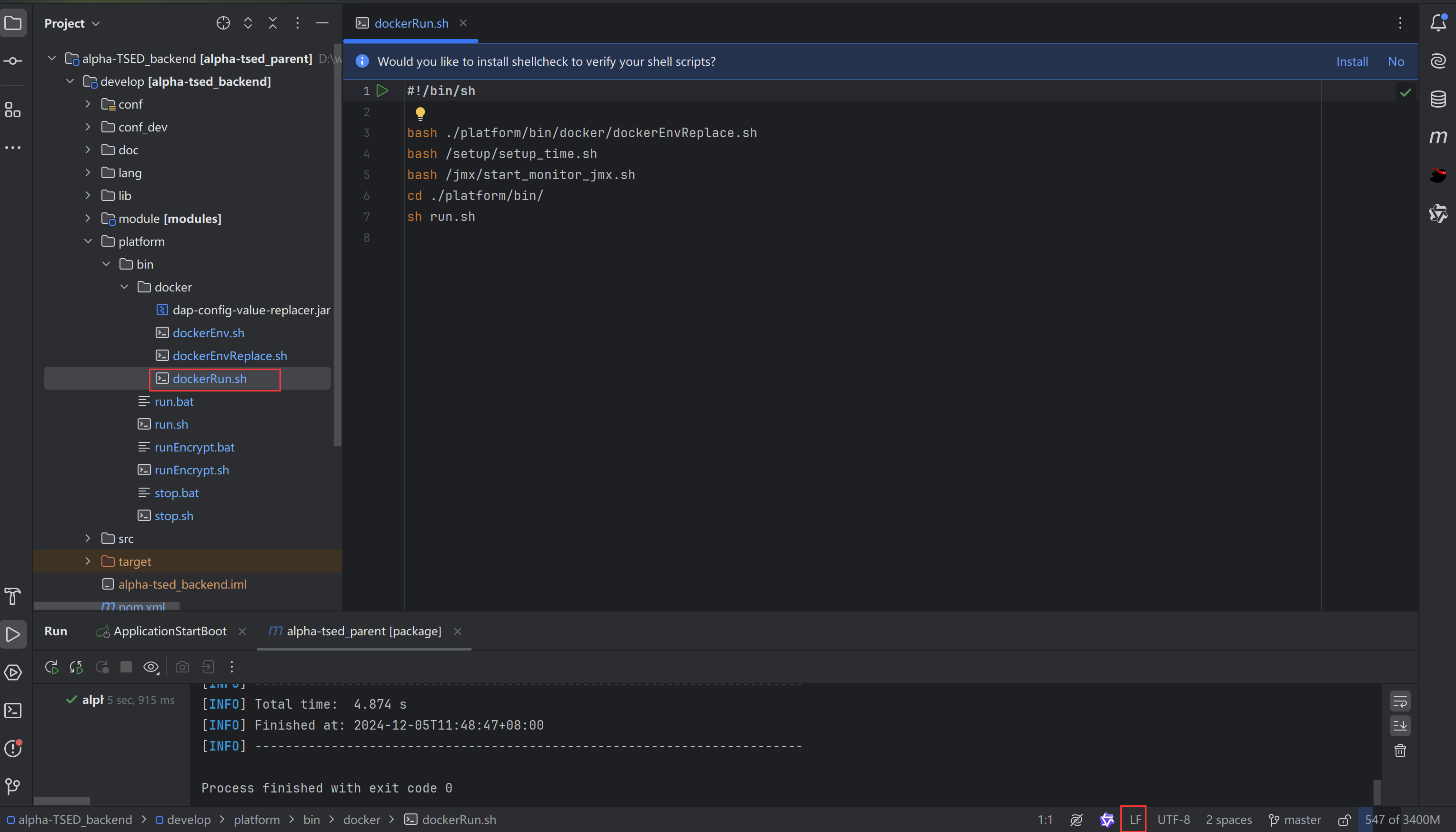The image size is (1456, 832).
Task: Collapse the alpha-TSED_backend root node
Action: click(52, 58)
